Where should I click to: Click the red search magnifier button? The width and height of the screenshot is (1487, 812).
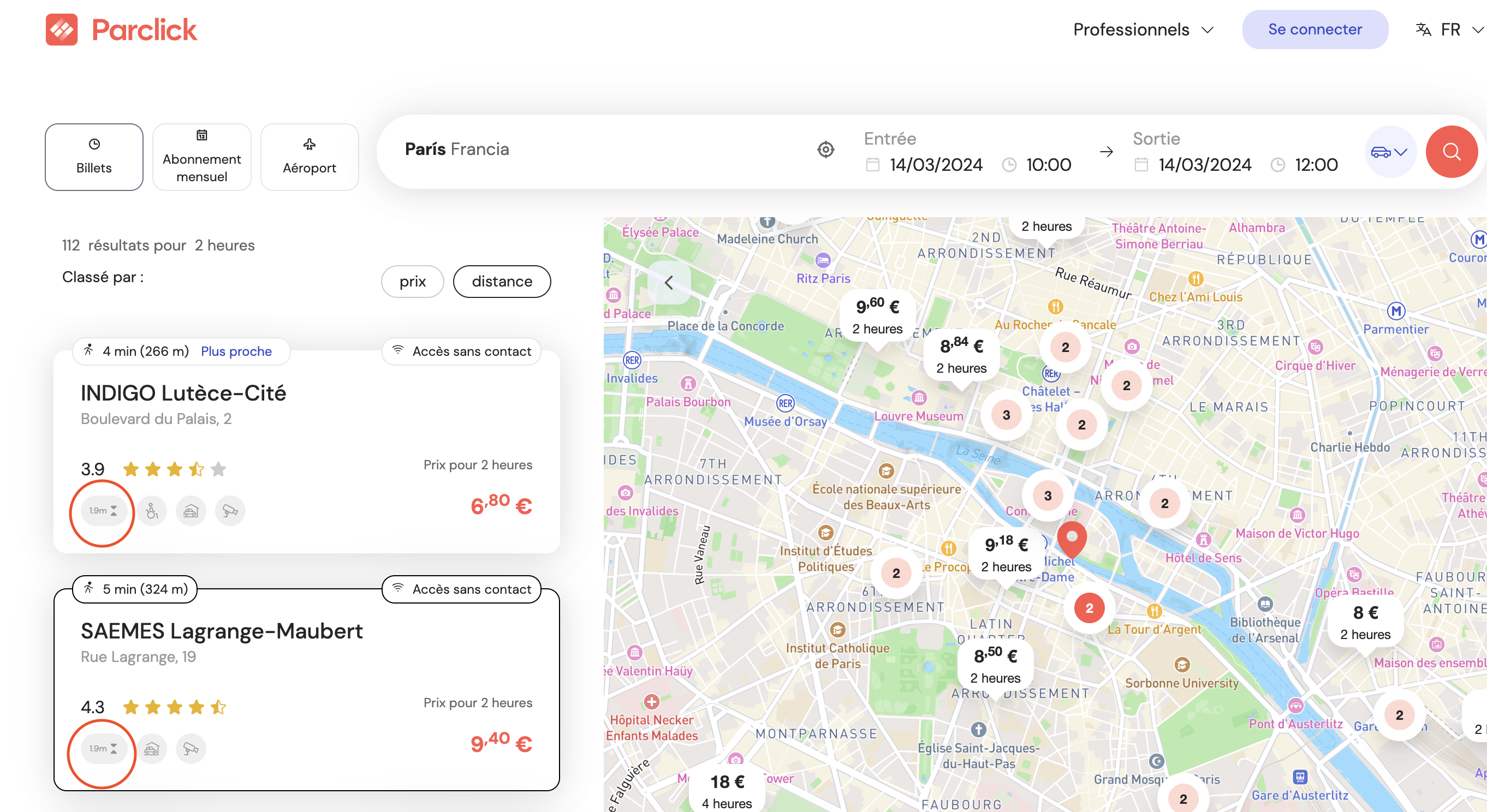[1450, 152]
